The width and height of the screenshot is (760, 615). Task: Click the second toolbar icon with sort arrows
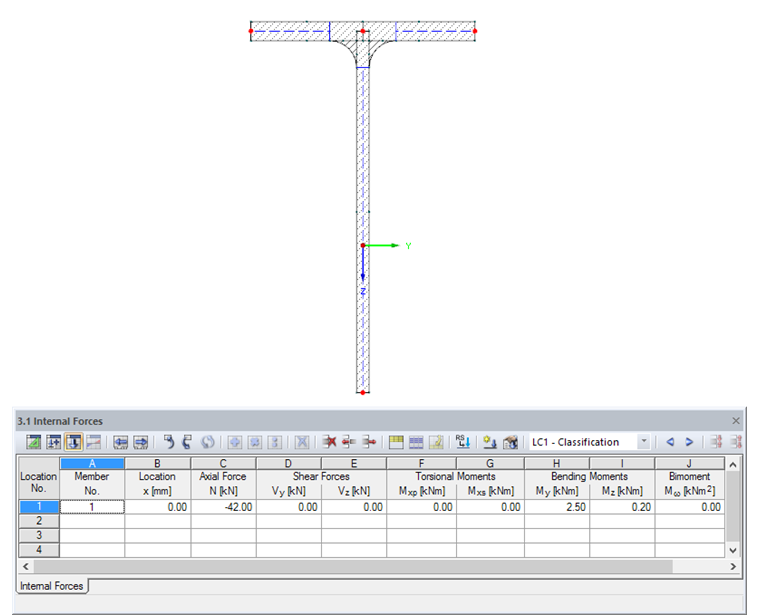(54, 442)
